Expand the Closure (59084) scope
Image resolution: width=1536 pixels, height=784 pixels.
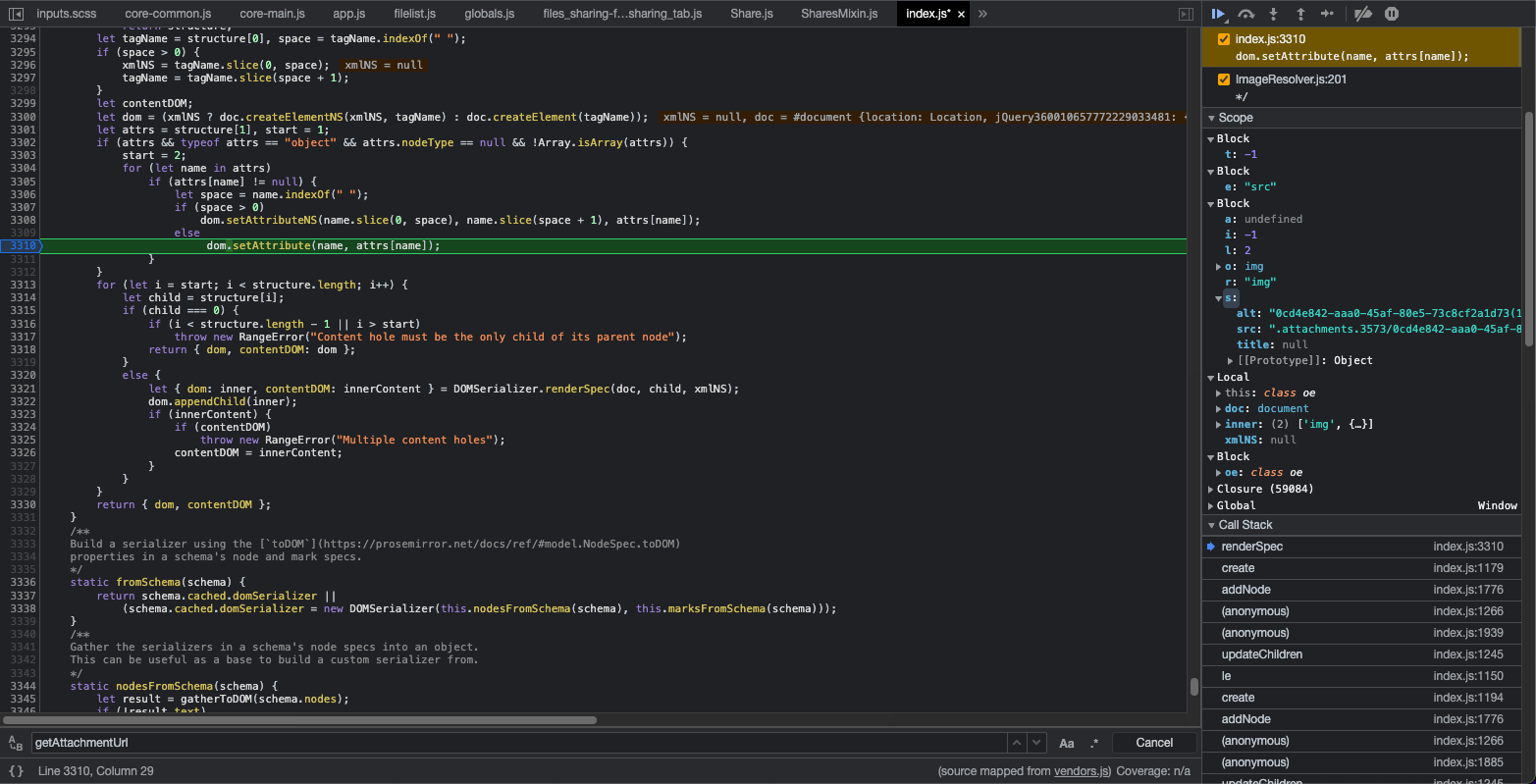pyautogui.click(x=1211, y=489)
